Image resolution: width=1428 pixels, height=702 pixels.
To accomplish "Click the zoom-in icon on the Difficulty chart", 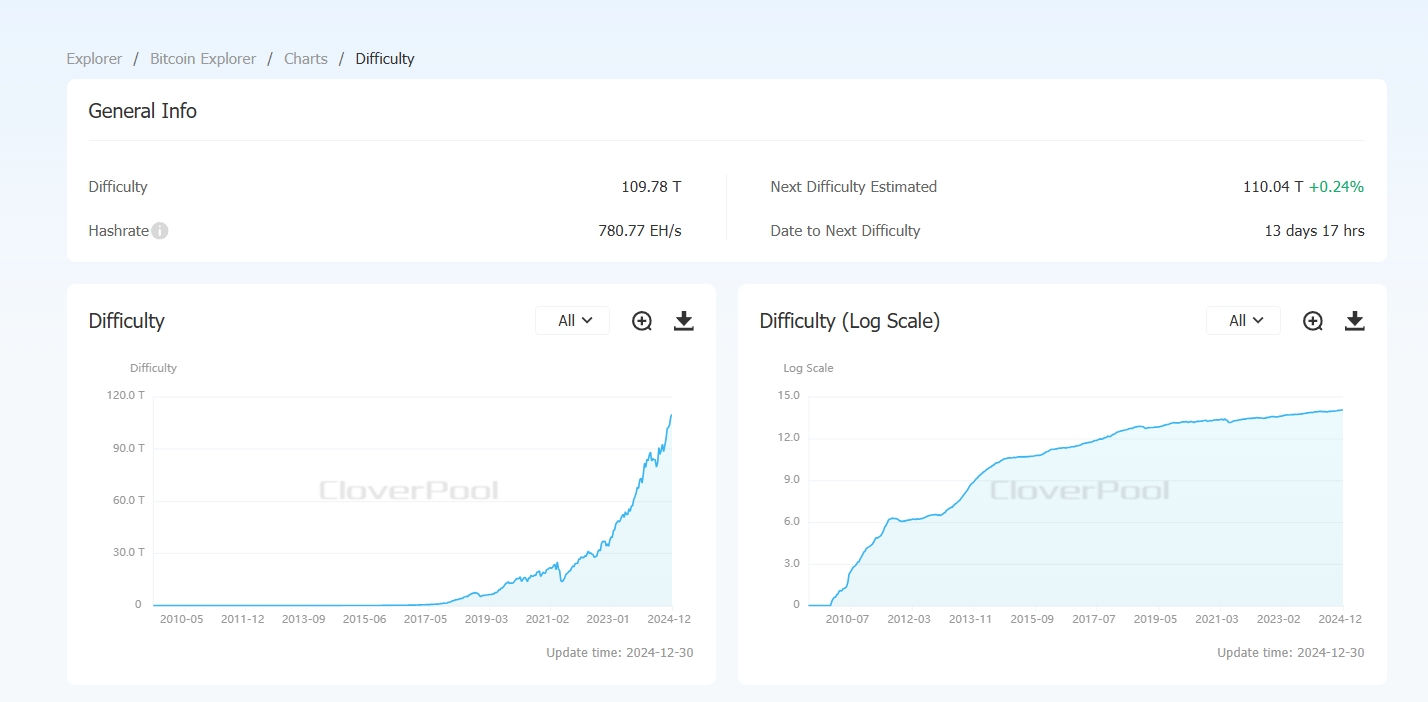I will 641,320.
